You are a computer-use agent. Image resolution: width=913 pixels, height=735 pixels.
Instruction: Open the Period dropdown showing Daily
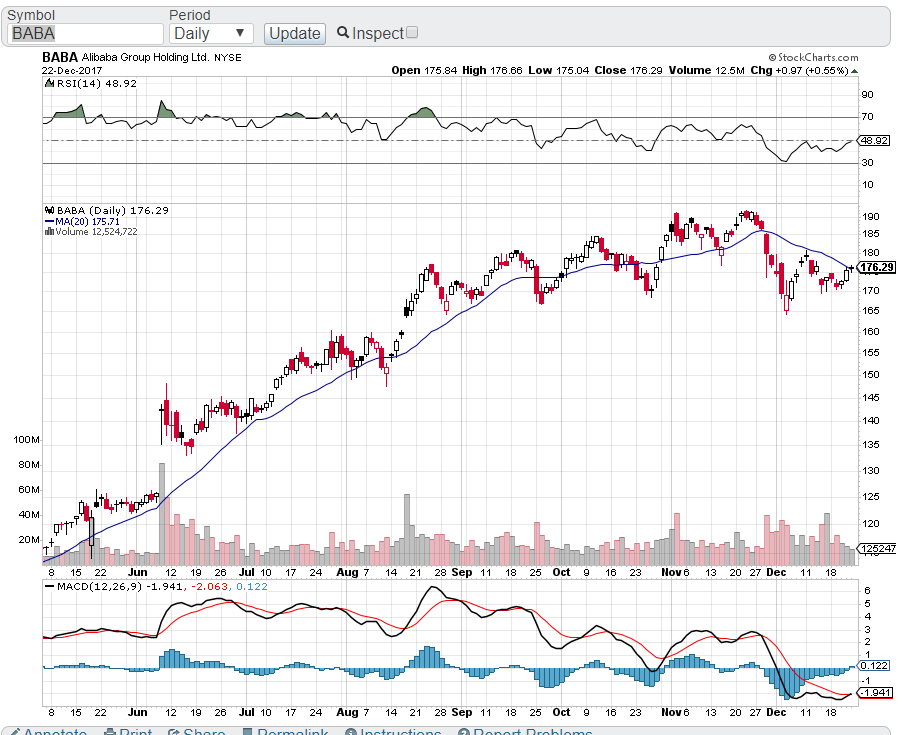pos(211,33)
